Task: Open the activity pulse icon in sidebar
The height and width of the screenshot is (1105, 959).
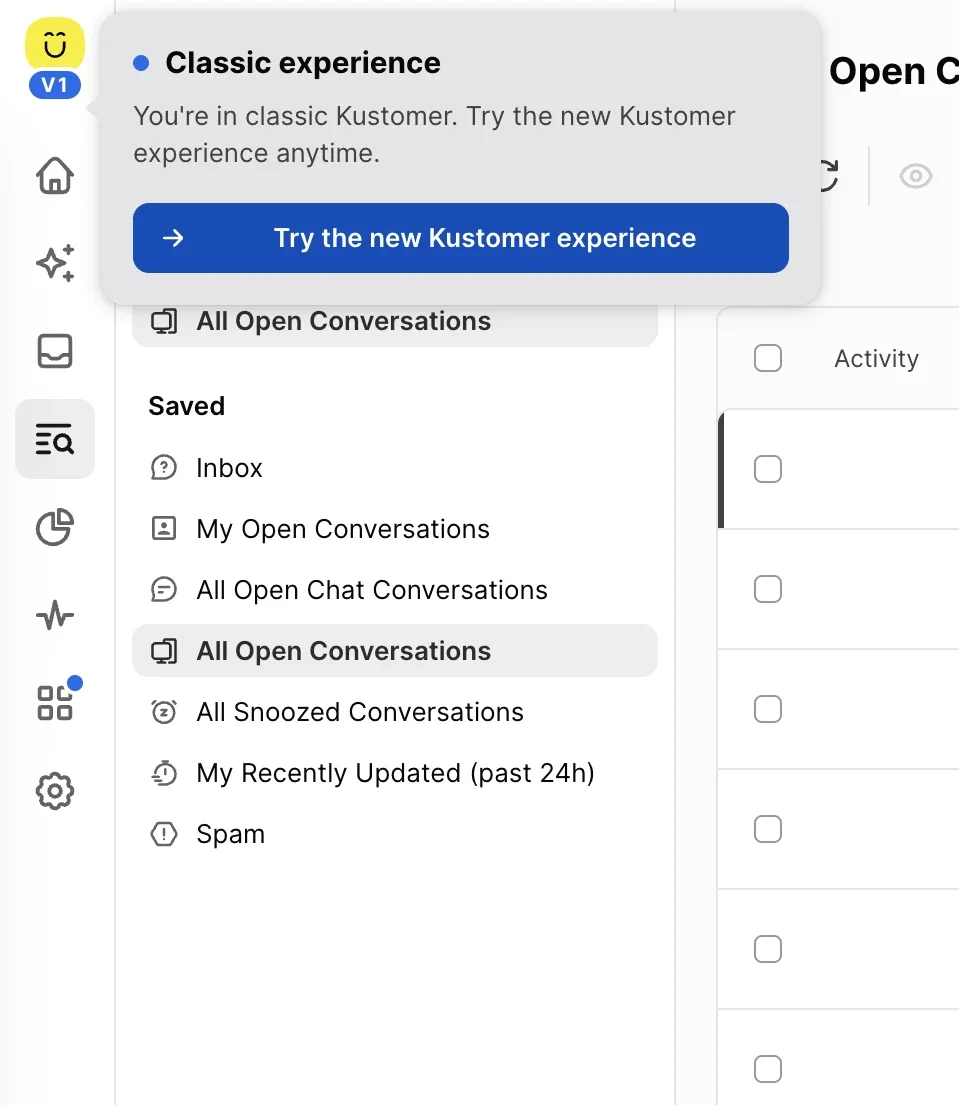Action: click(x=55, y=615)
